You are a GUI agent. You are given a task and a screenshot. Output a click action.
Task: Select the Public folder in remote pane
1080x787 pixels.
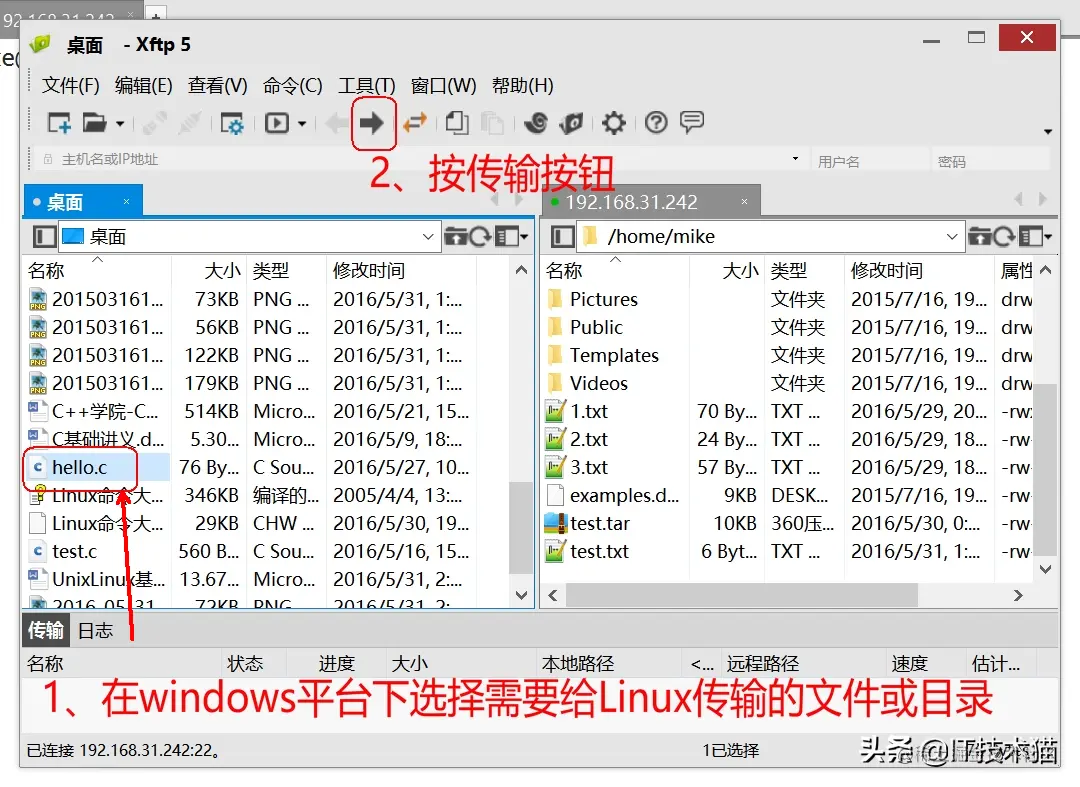pyautogui.click(x=596, y=328)
